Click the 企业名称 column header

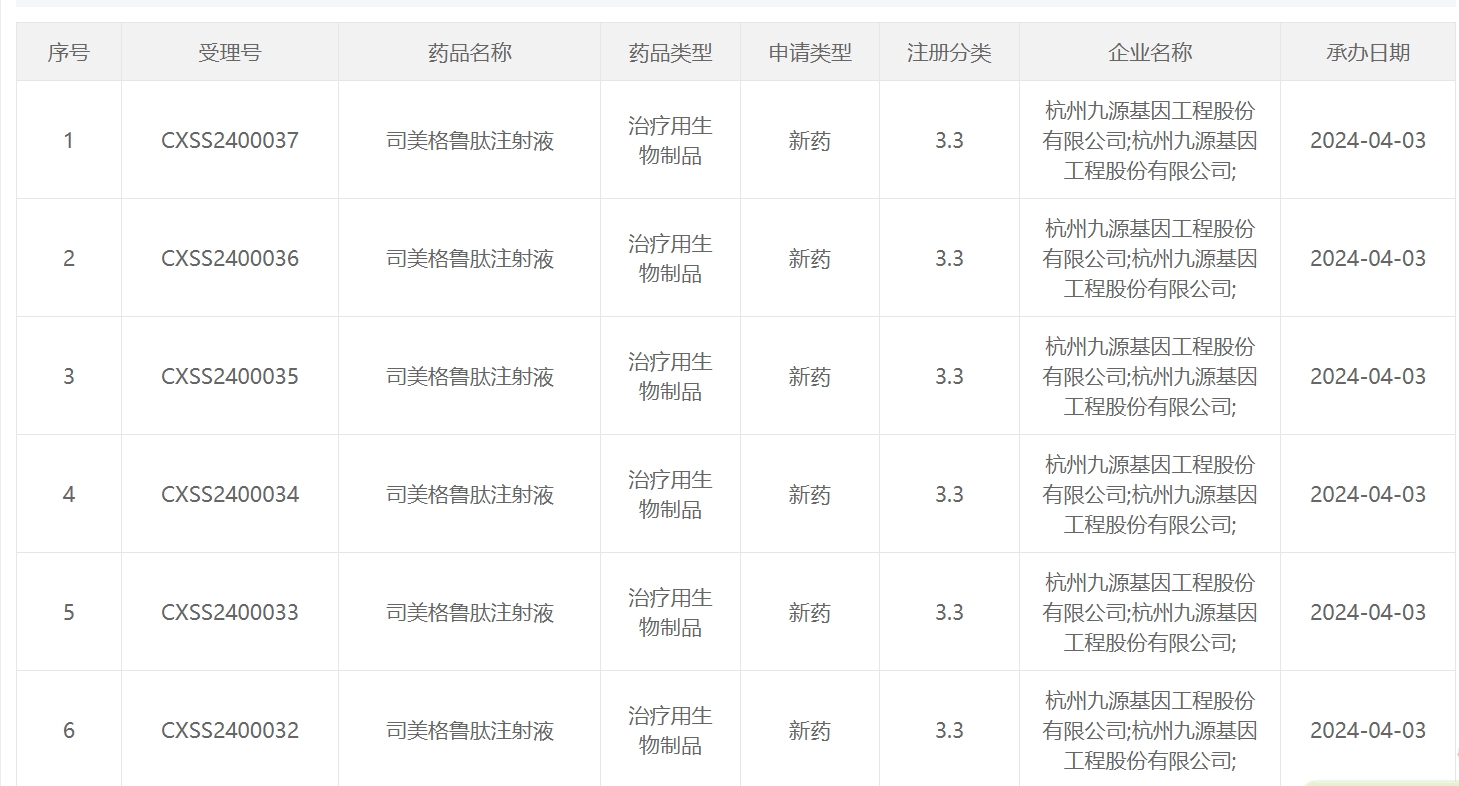point(1150,53)
